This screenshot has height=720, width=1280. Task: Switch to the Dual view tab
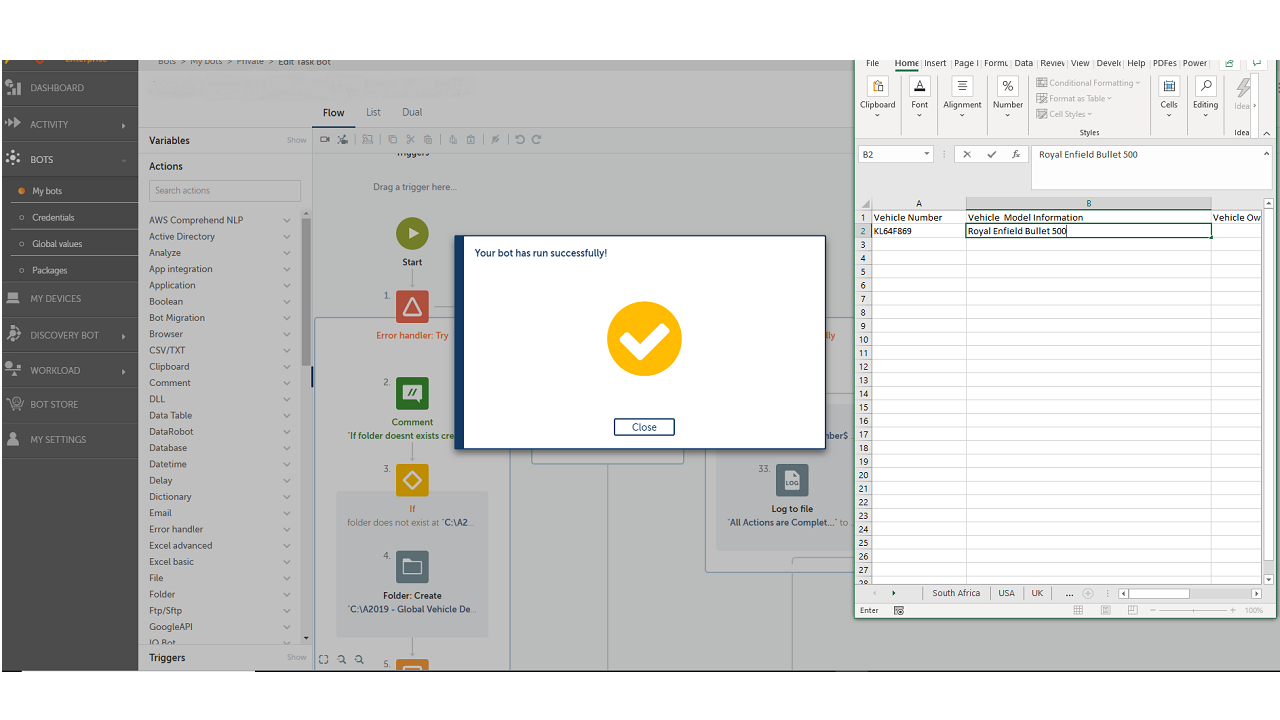(412, 112)
